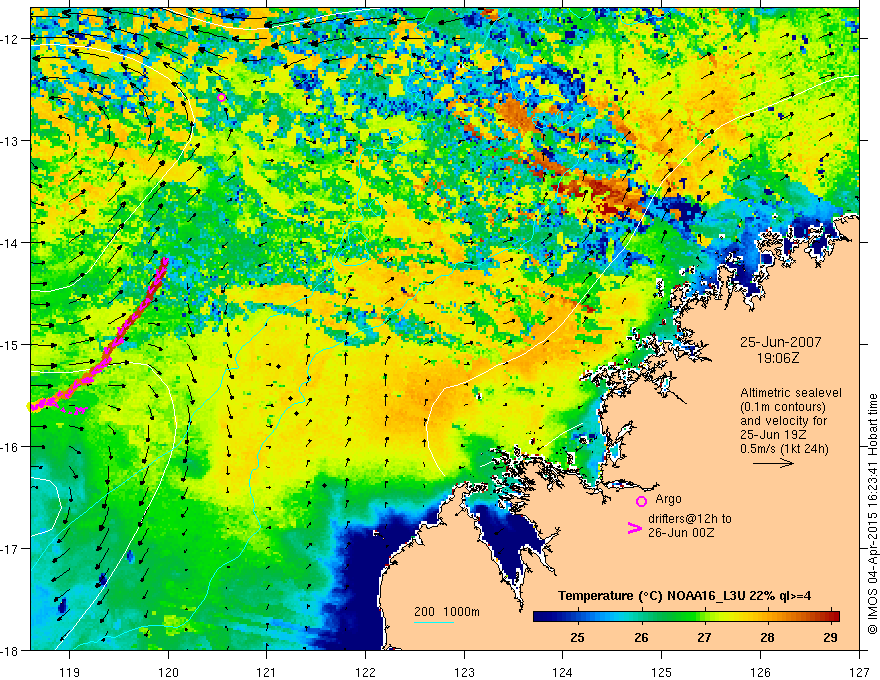Click the cyan isobath legend line under 200 1000m

coord(434,622)
